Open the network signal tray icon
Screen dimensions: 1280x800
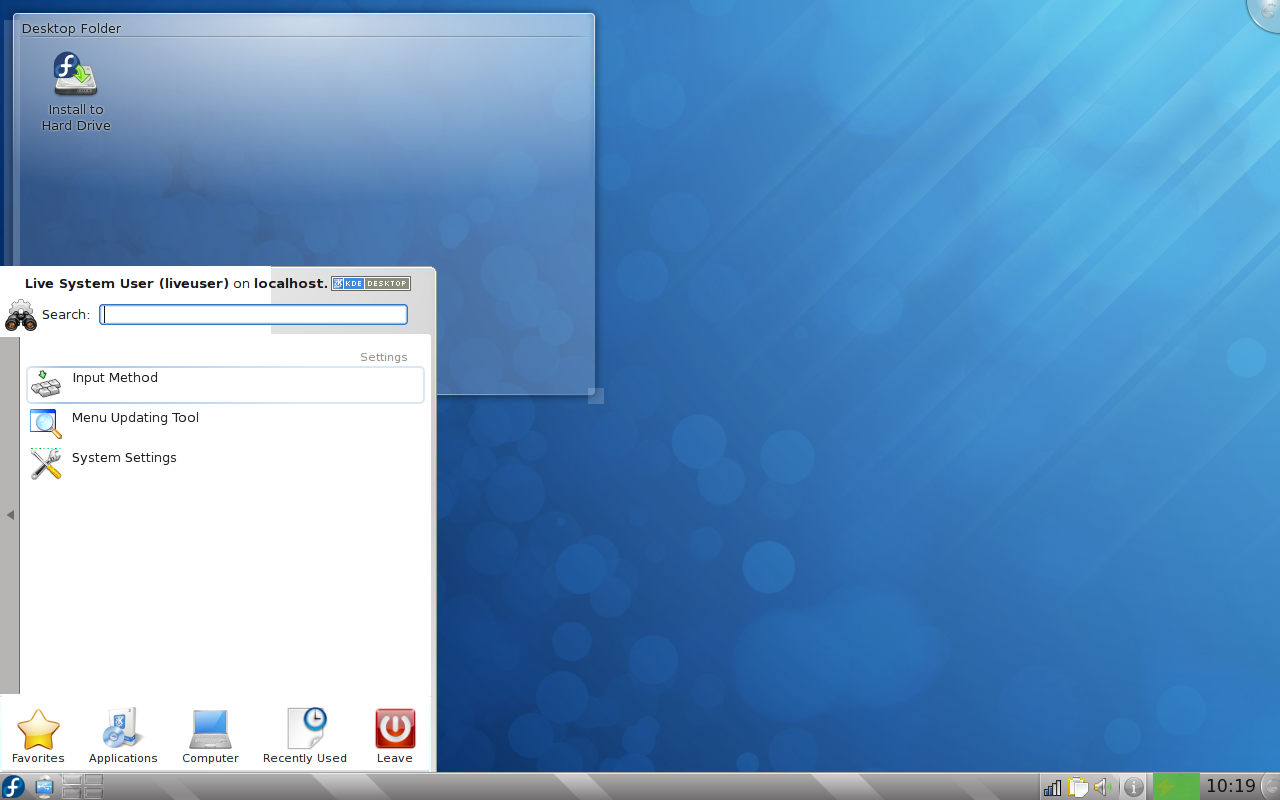(1053, 788)
